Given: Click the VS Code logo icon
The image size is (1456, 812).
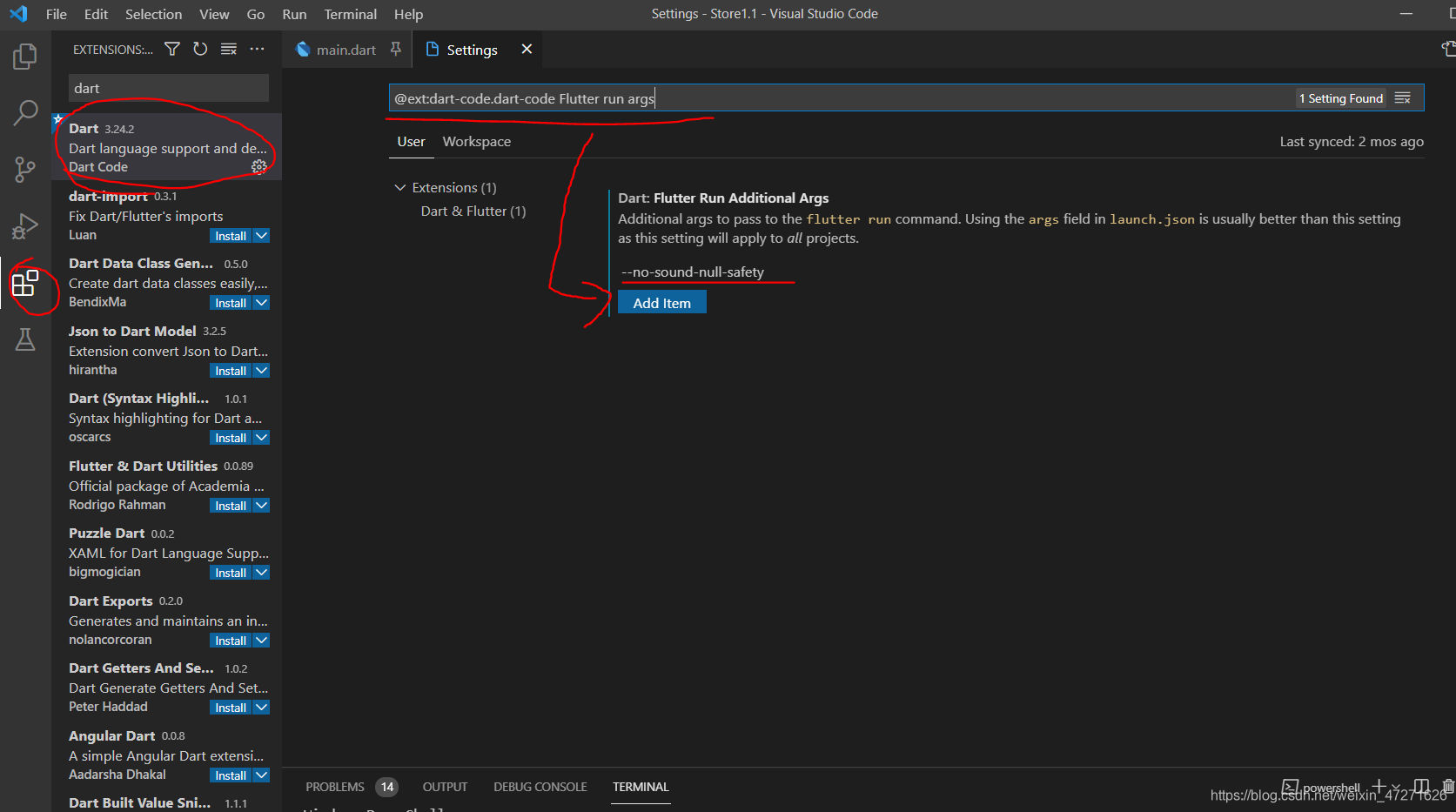Looking at the screenshot, I should (18, 14).
